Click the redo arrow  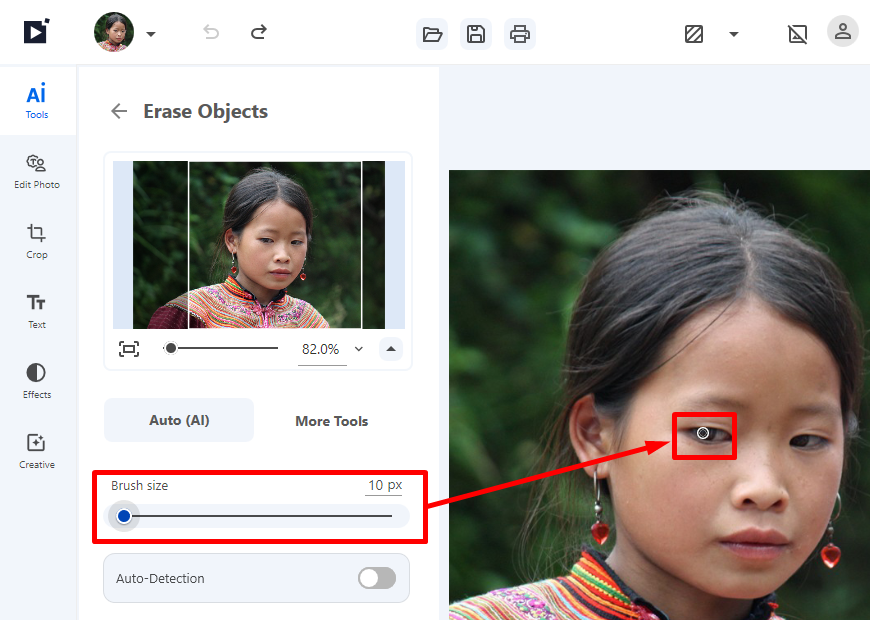point(258,31)
